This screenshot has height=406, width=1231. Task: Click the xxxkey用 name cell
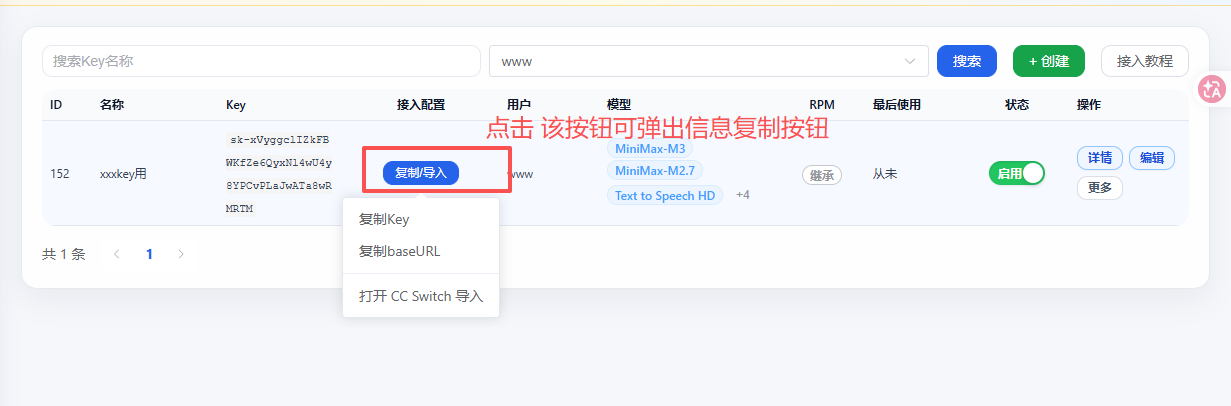[123, 174]
